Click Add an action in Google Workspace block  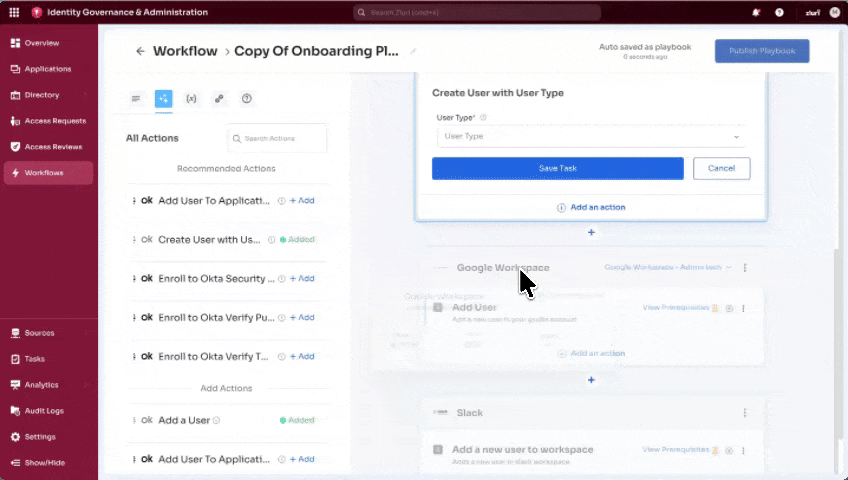coord(591,353)
